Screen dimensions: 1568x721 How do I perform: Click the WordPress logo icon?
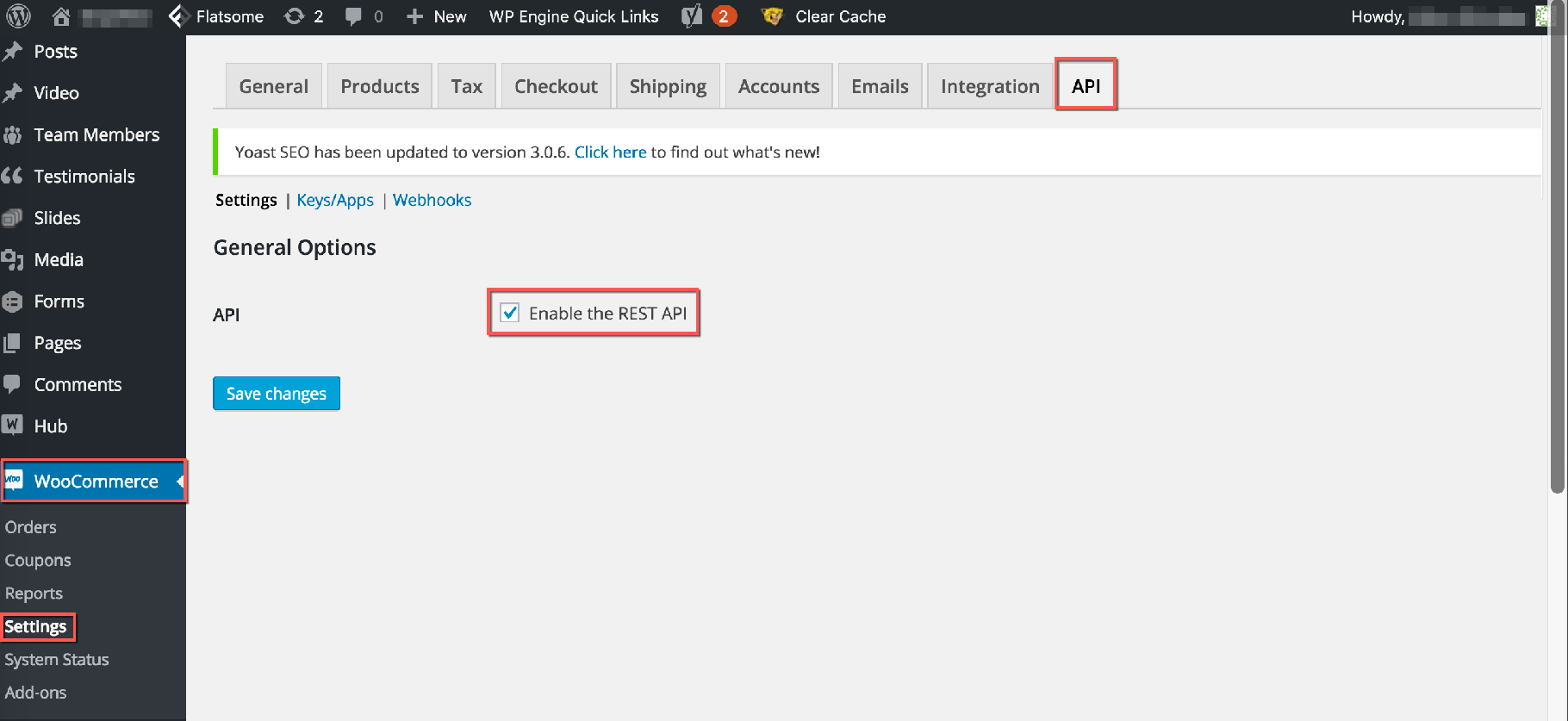(18, 16)
